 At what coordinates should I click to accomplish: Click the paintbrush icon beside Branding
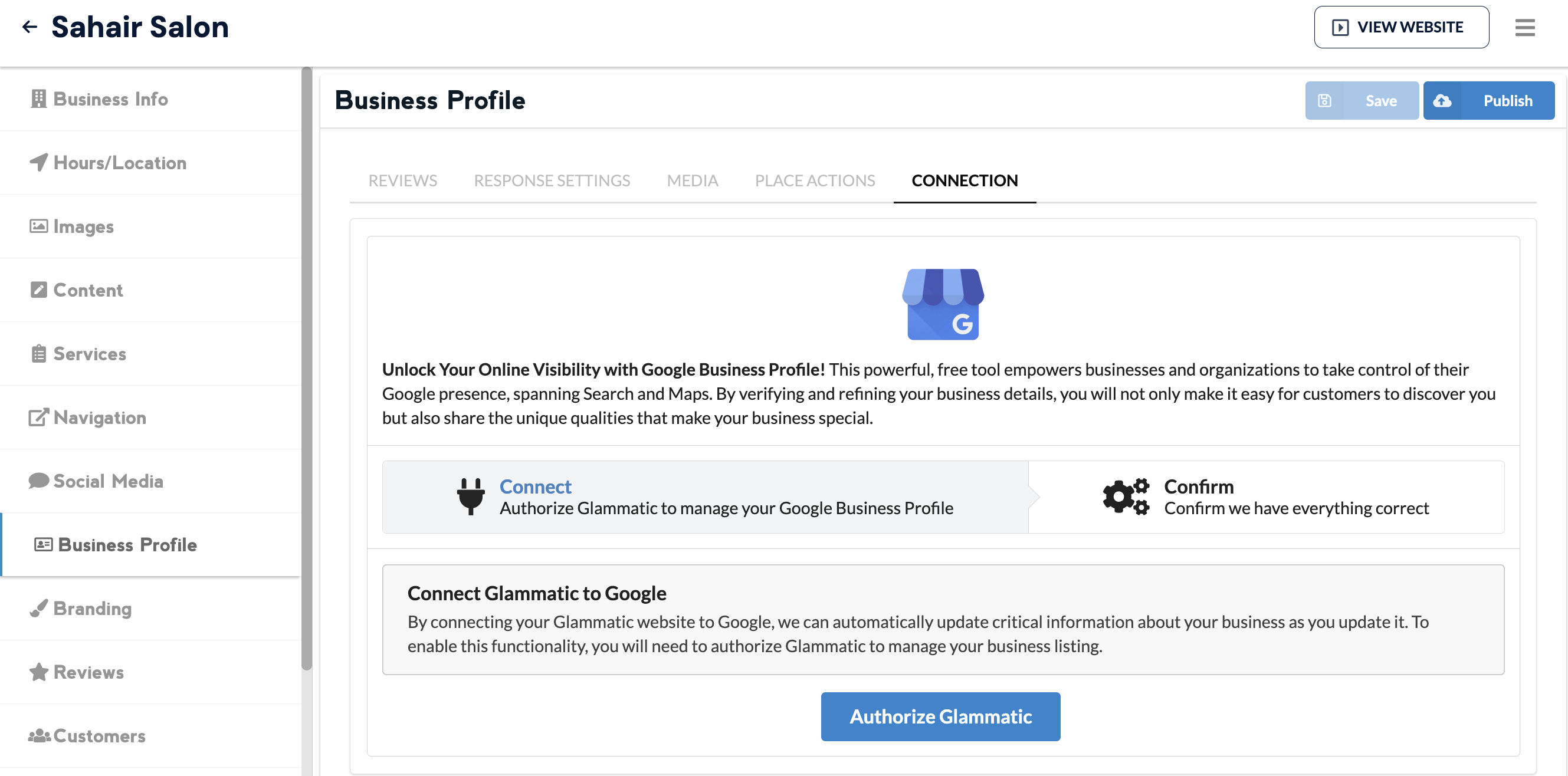coord(38,608)
